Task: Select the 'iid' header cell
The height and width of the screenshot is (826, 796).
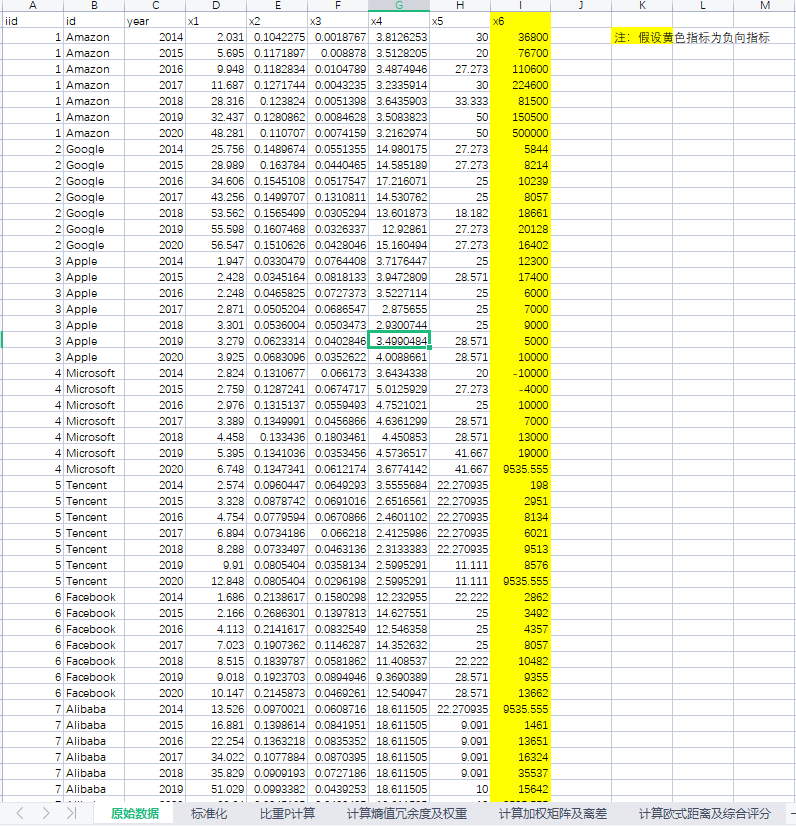Action: click(33, 21)
